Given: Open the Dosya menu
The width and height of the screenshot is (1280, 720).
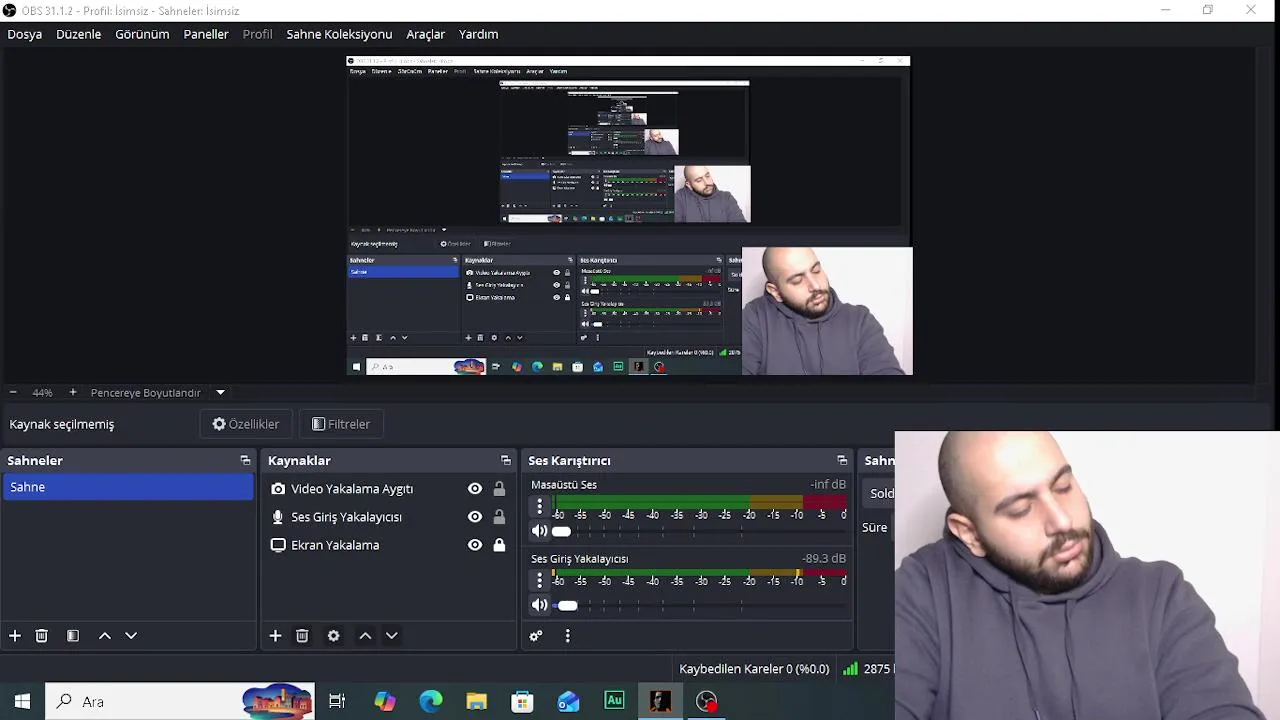Looking at the screenshot, I should point(25,34).
